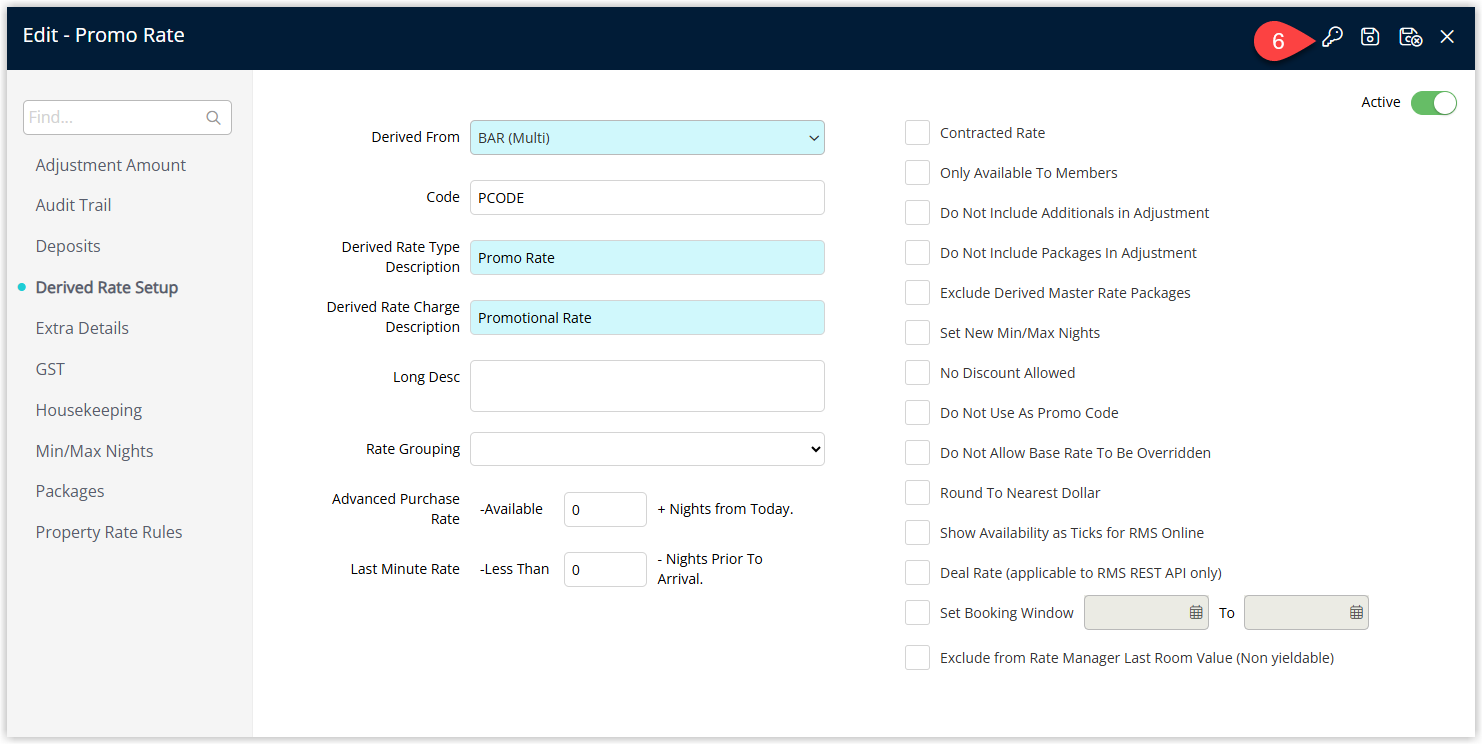
Task: Click the booking window end date field
Action: 1306,613
